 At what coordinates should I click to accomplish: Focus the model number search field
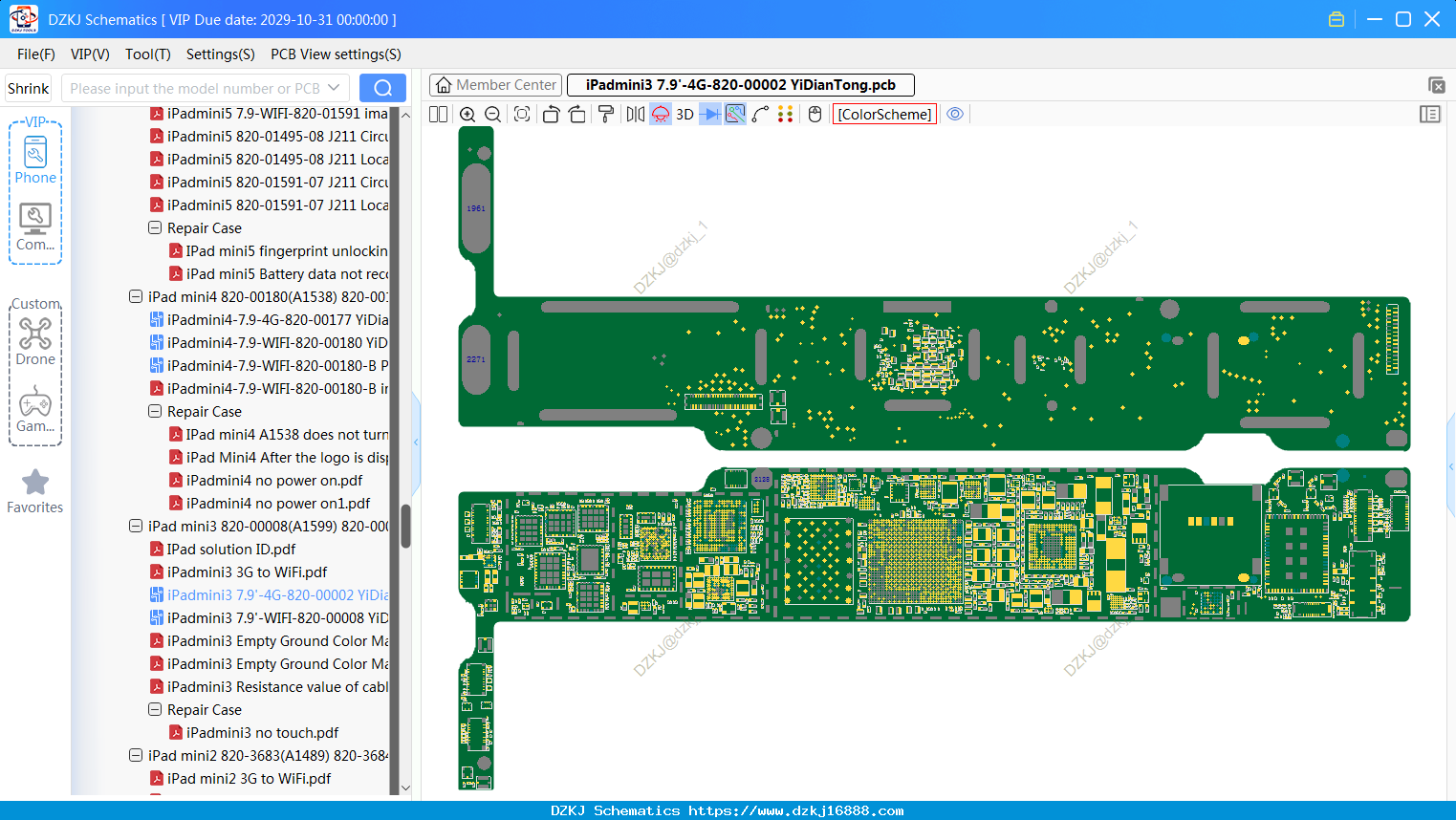[194, 88]
